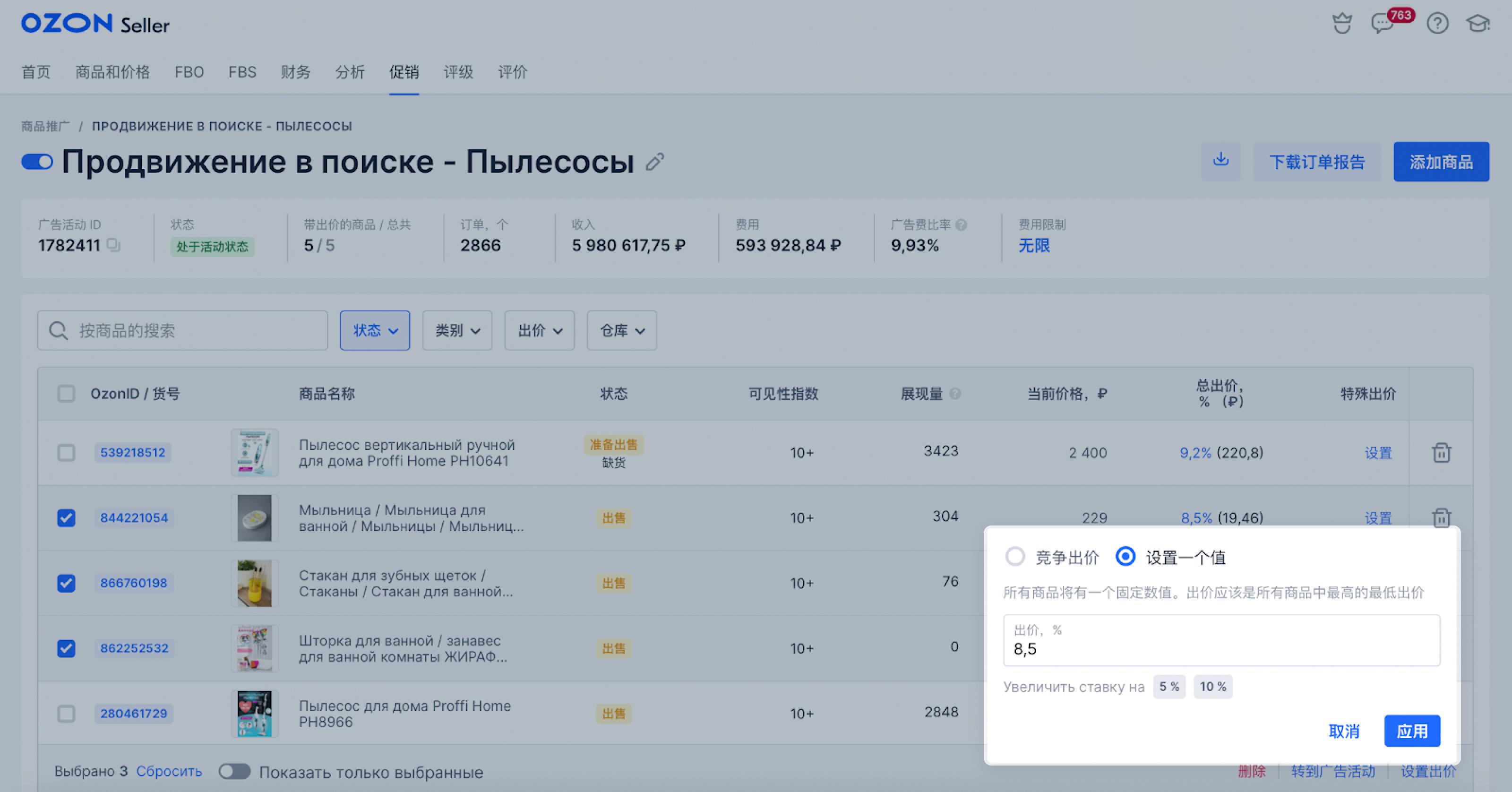Expand the 状态 filter dropdown

[375, 330]
